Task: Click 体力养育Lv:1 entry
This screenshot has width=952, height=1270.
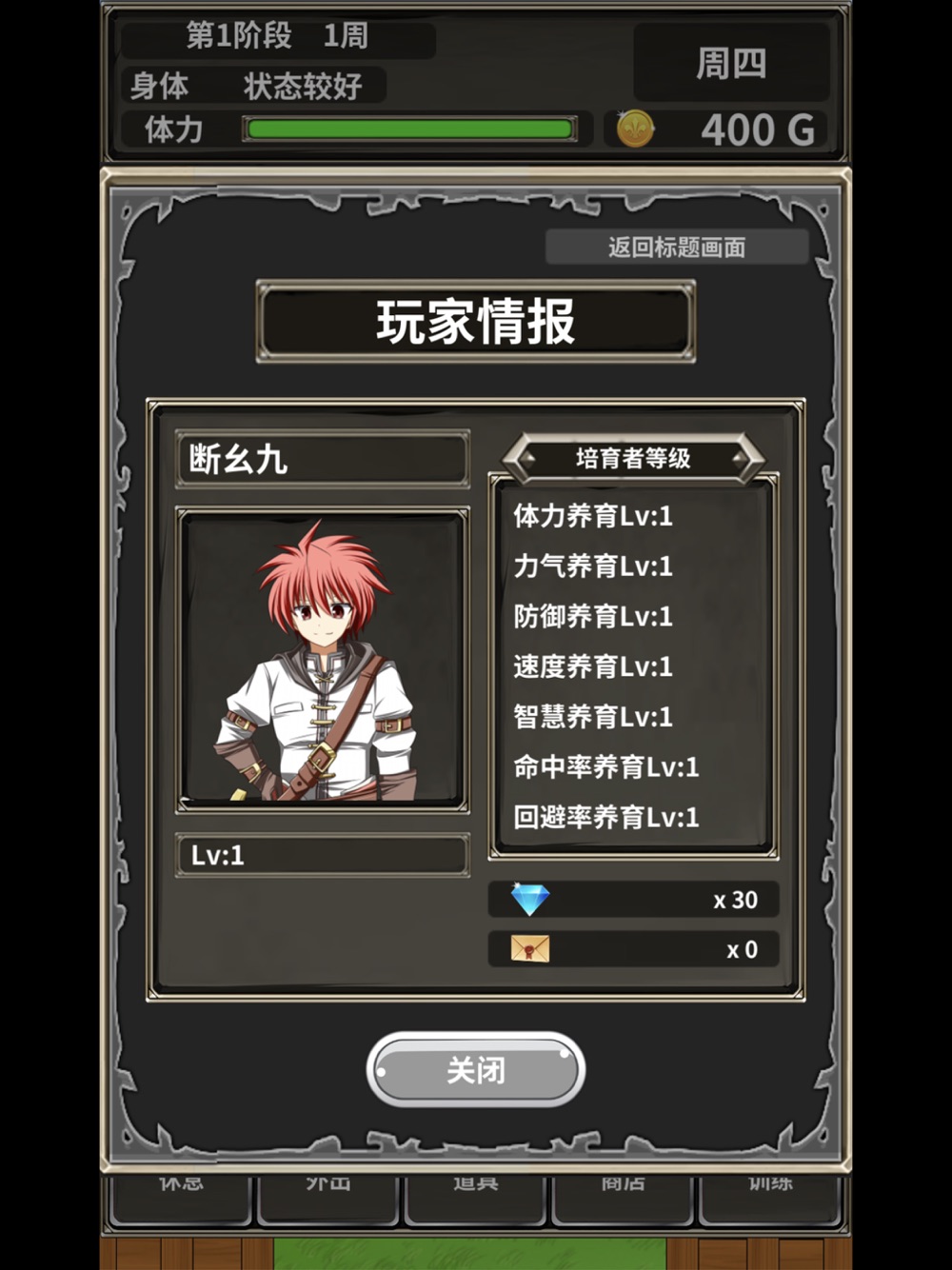Action: click(x=593, y=516)
